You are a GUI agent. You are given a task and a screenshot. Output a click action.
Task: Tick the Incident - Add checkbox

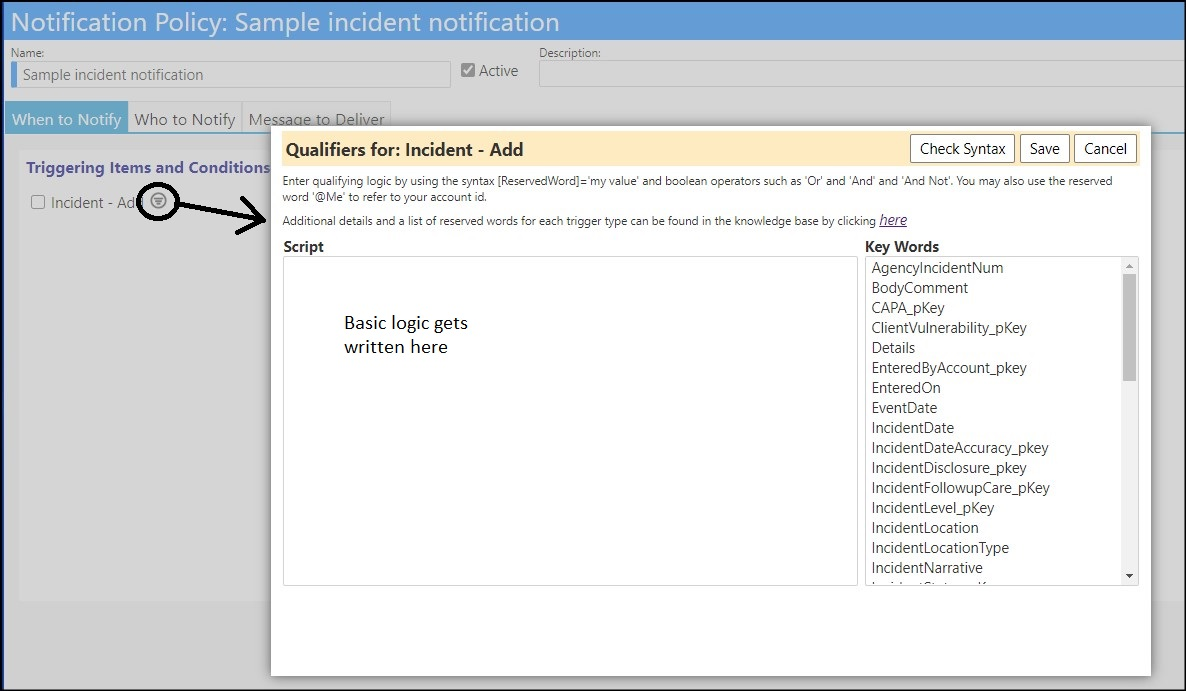[x=38, y=202]
